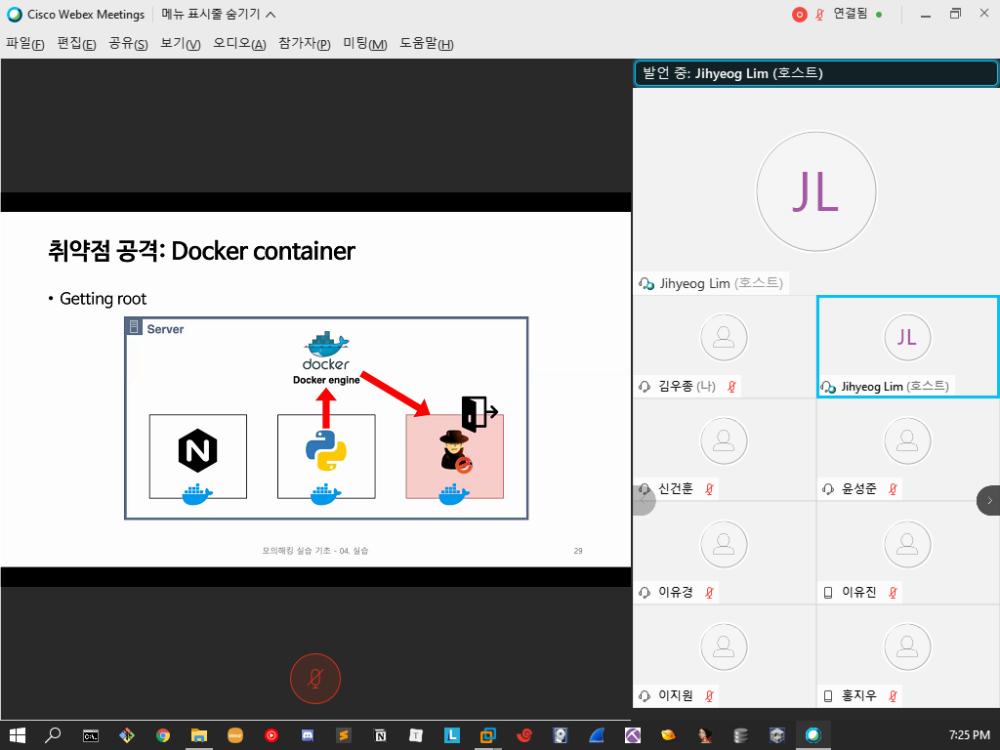1000x750 pixels.
Task: Click the Getting root bullet on the slide
Action: click(x=103, y=298)
